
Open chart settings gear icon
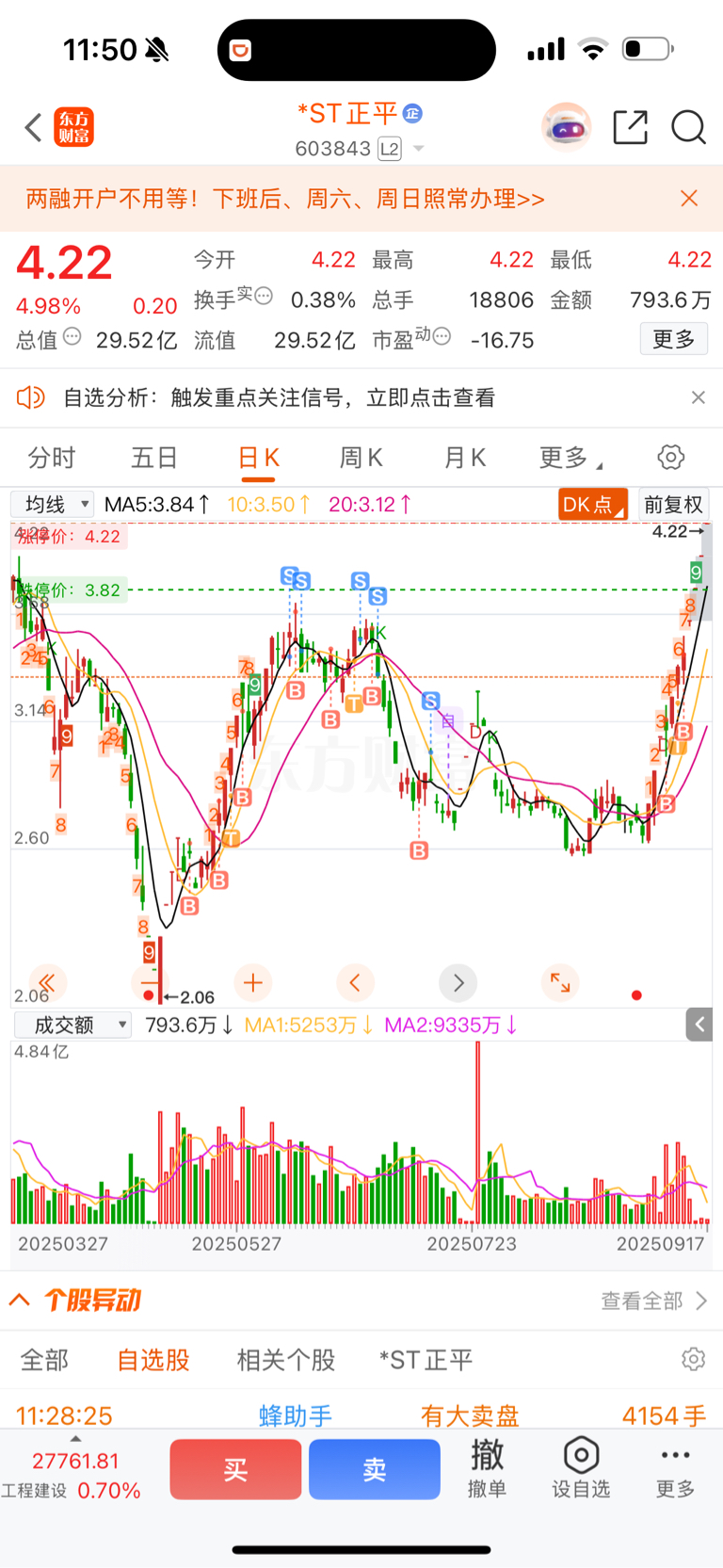click(x=671, y=458)
